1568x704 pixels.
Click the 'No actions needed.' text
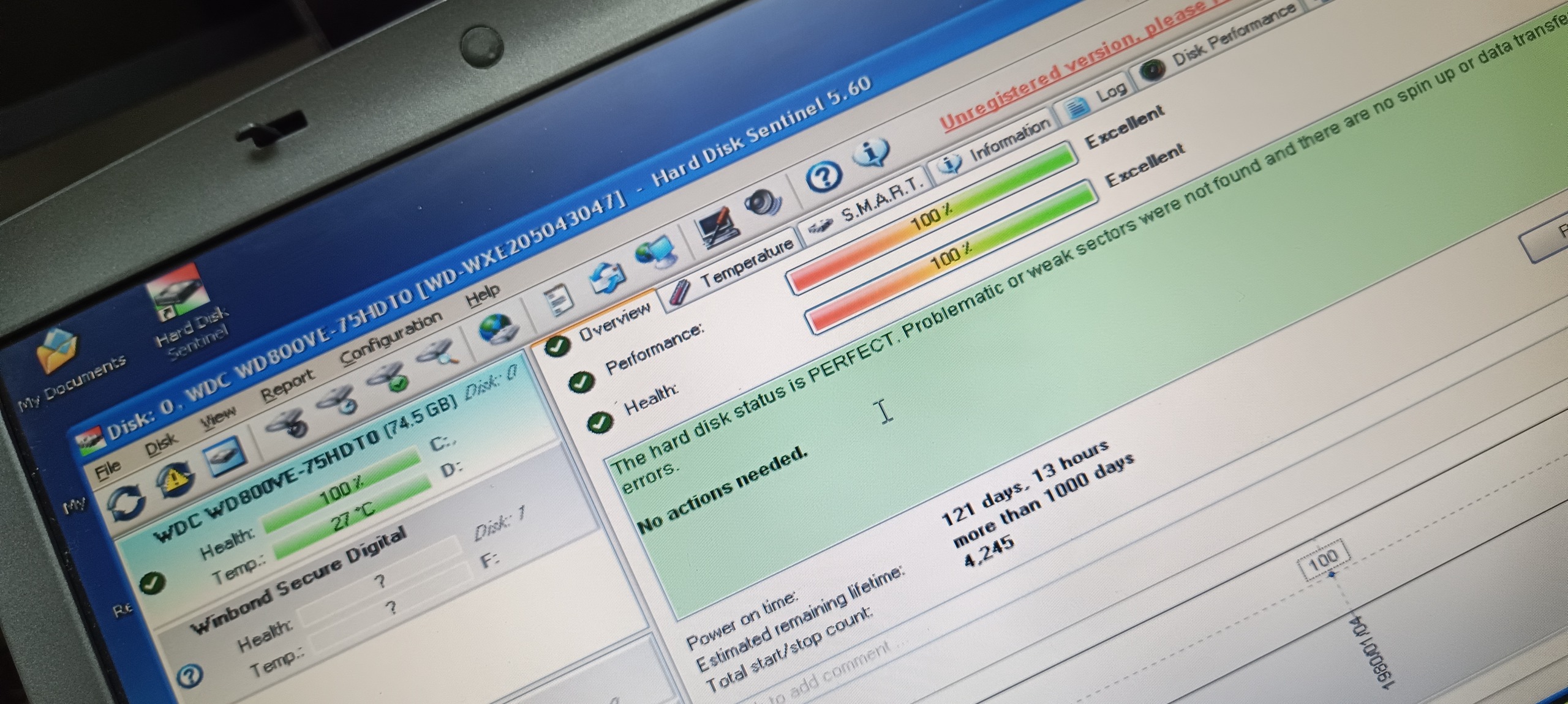[x=723, y=489]
